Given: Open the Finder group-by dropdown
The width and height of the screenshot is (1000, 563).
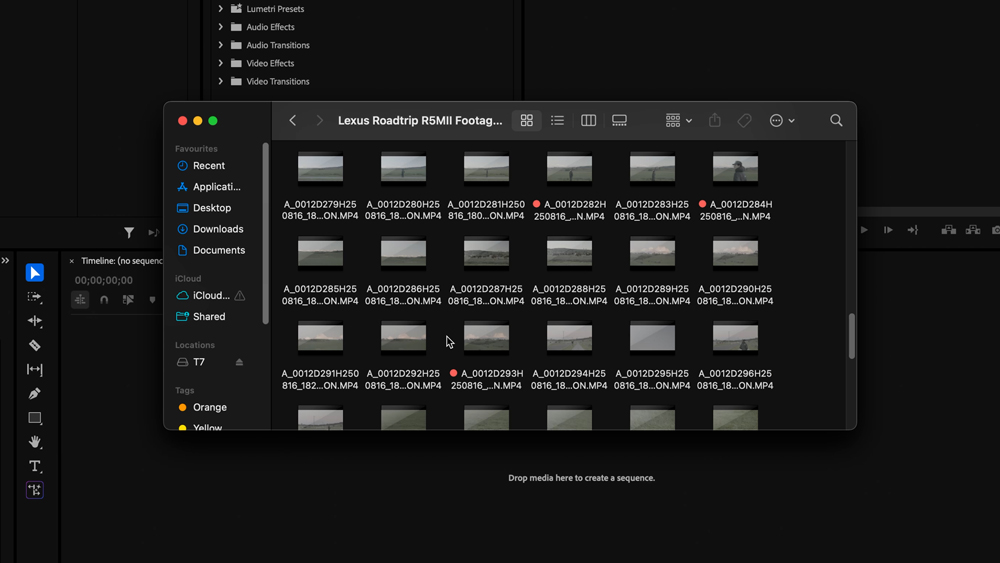Looking at the screenshot, I should 679,121.
